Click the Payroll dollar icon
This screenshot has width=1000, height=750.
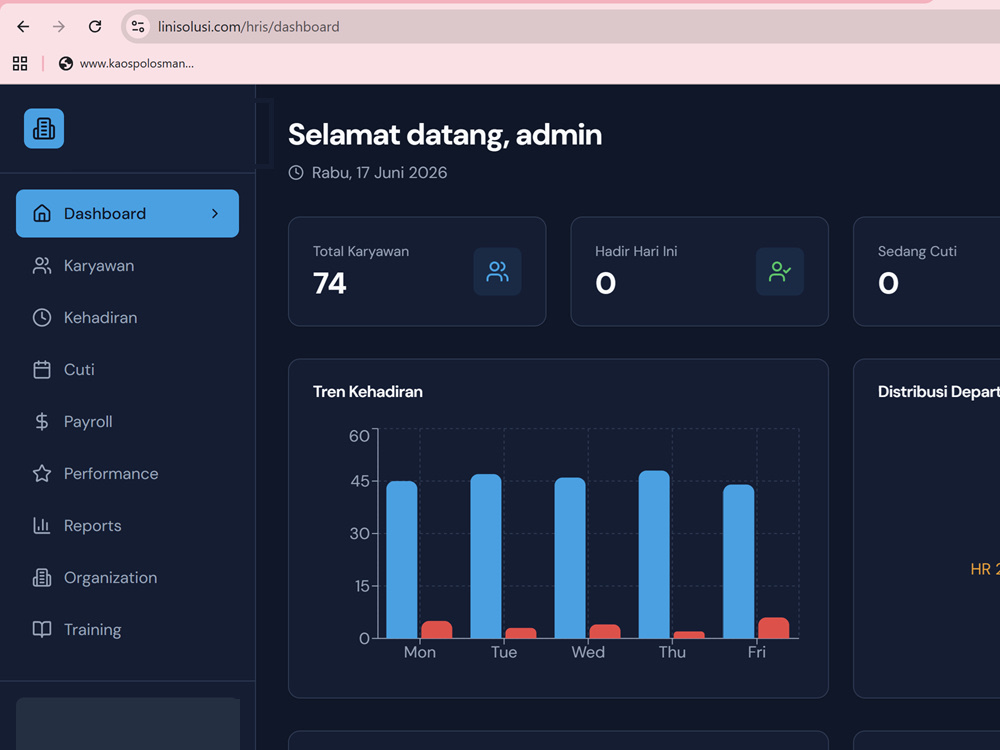[x=42, y=422]
